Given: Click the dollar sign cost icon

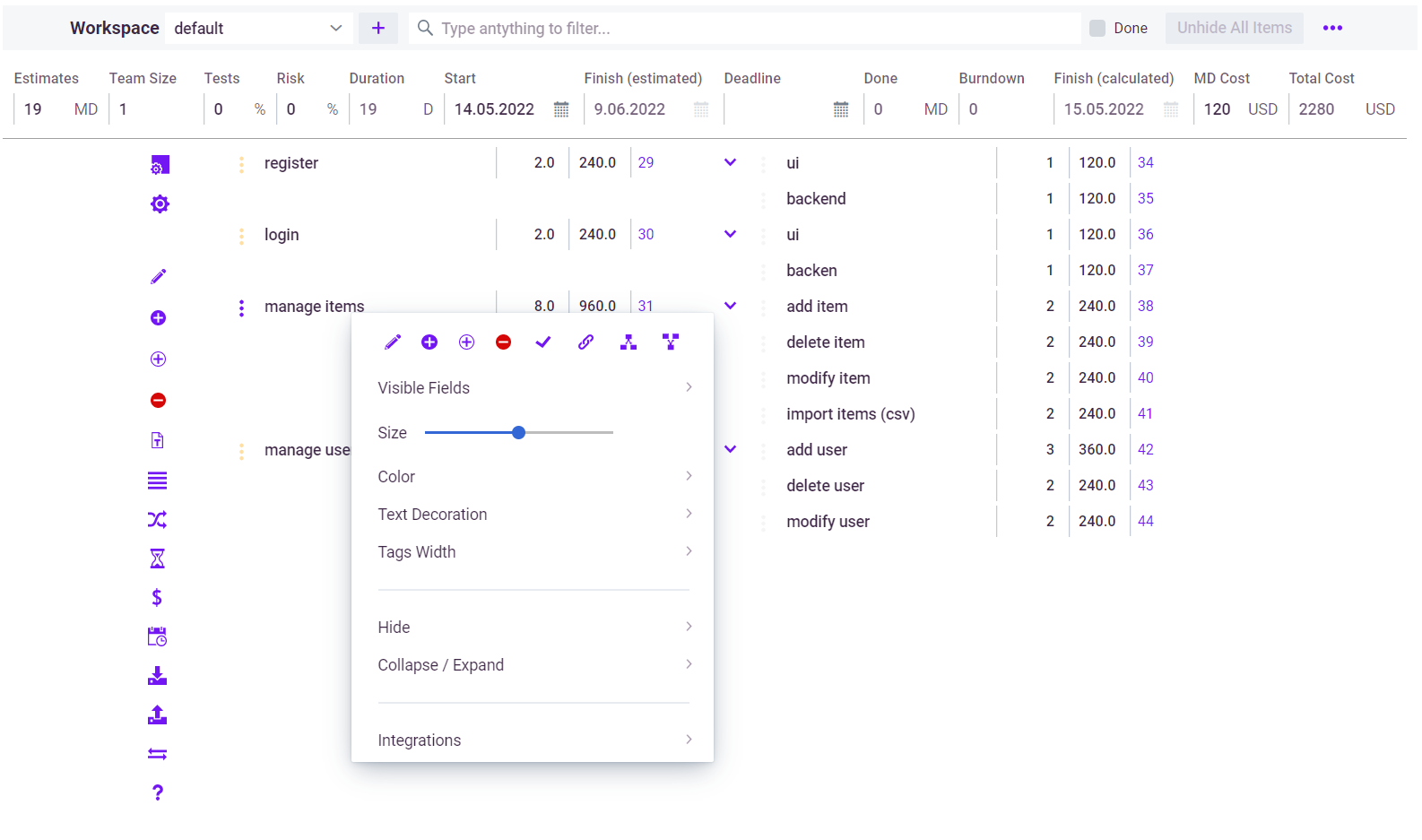Looking at the screenshot, I should (x=157, y=598).
